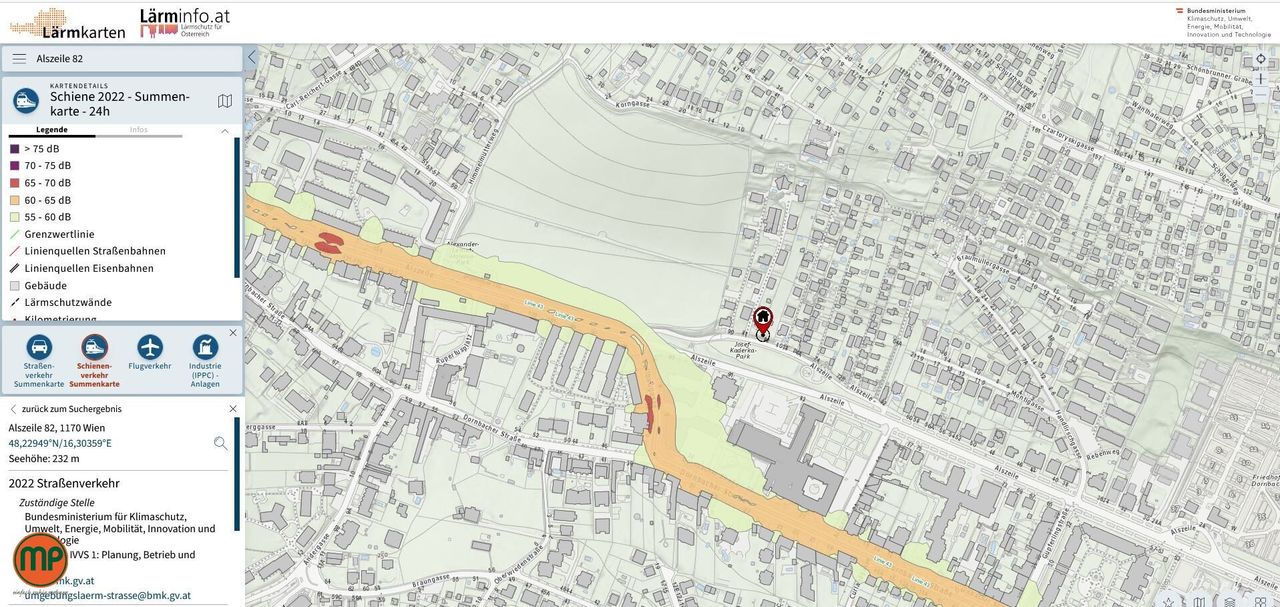Select Straßenverkehr Summenkarte road traffic icon
The height and width of the screenshot is (607, 1280).
(39, 348)
